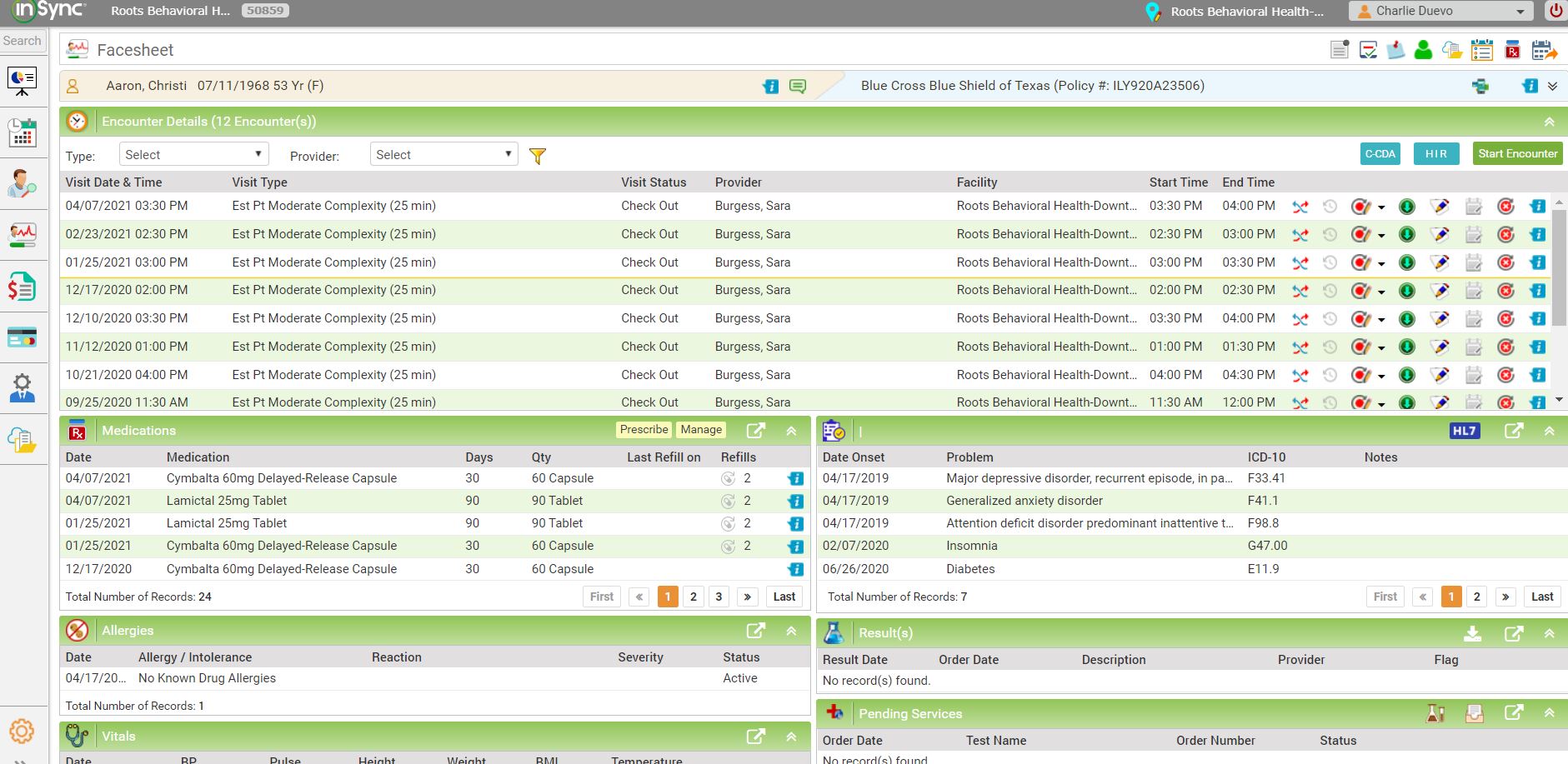The height and width of the screenshot is (764, 1568).
Task: Click the Prescribe button in Medications
Action: tap(644, 430)
